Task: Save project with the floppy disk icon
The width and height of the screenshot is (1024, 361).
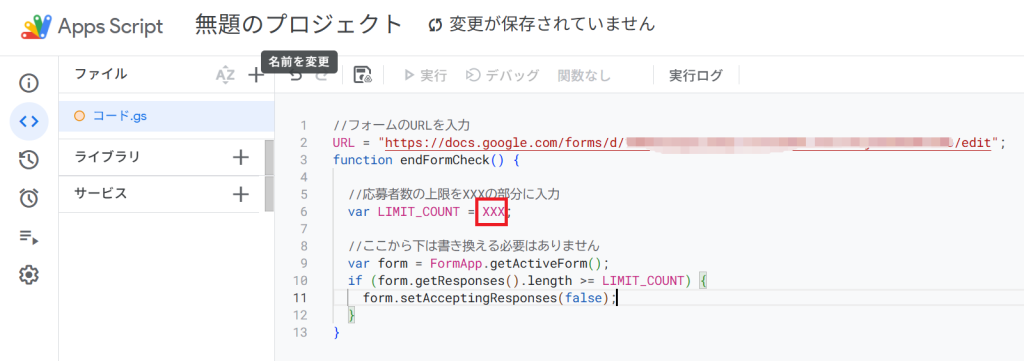Action: (362, 75)
